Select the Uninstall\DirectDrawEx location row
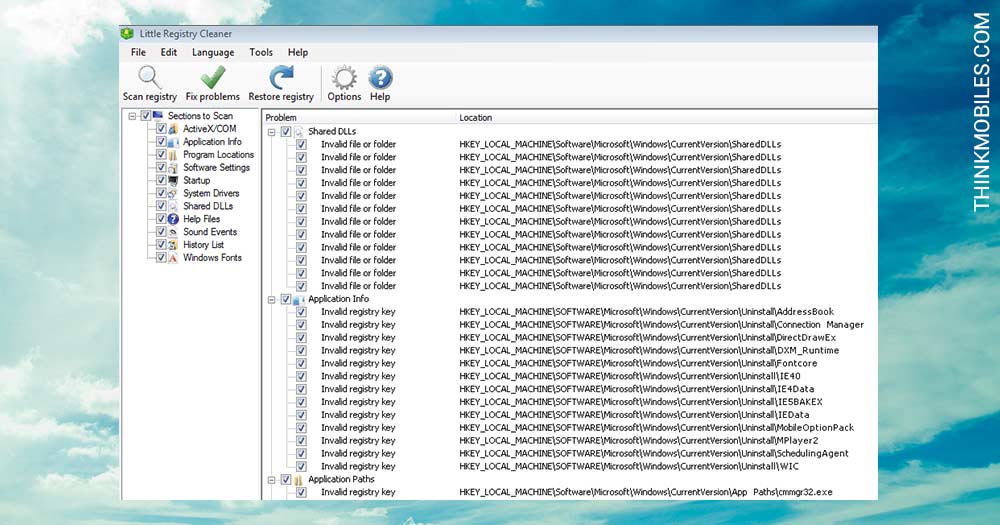 coord(647,337)
